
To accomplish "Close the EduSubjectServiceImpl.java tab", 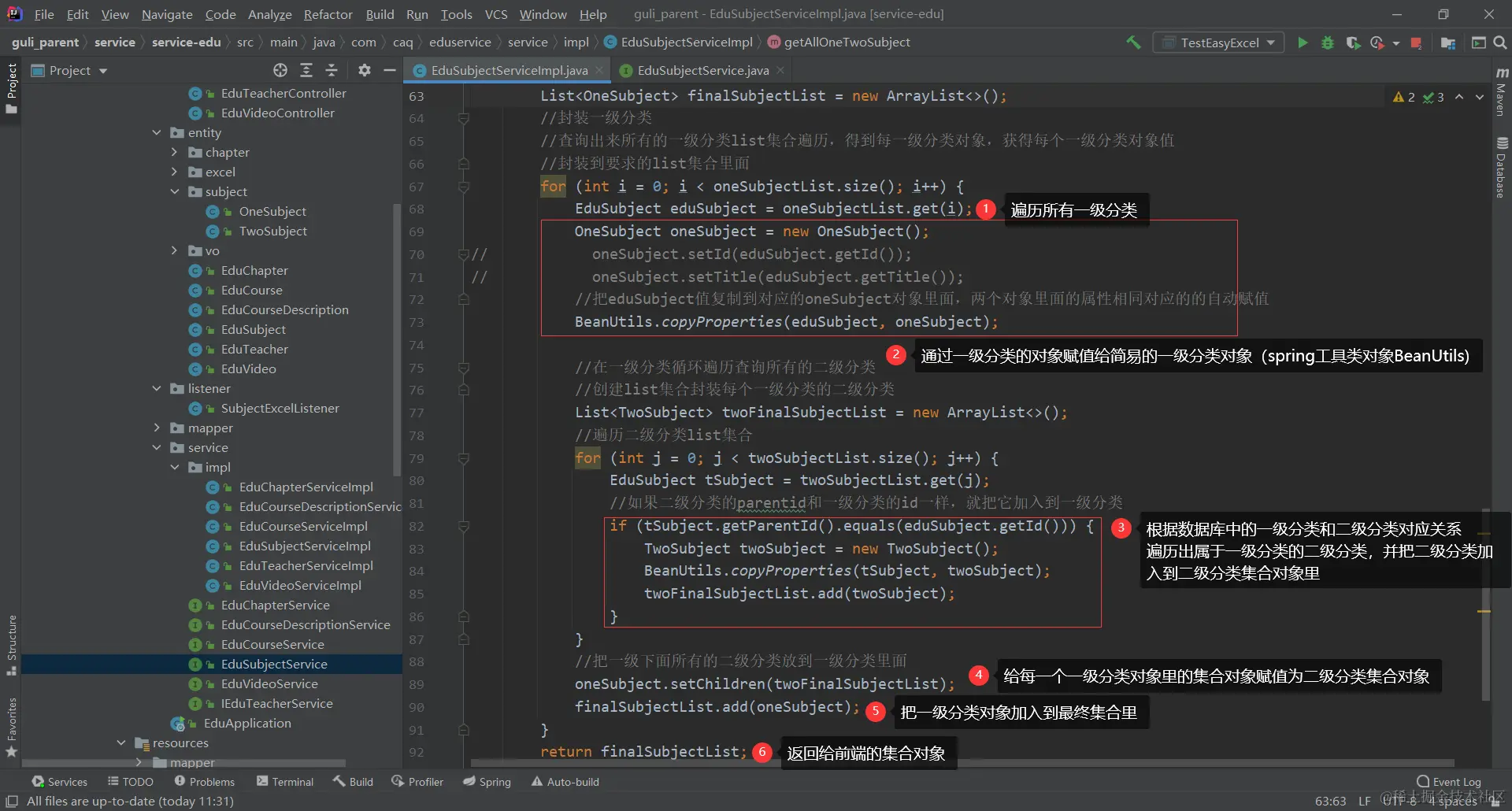I will click(x=599, y=70).
